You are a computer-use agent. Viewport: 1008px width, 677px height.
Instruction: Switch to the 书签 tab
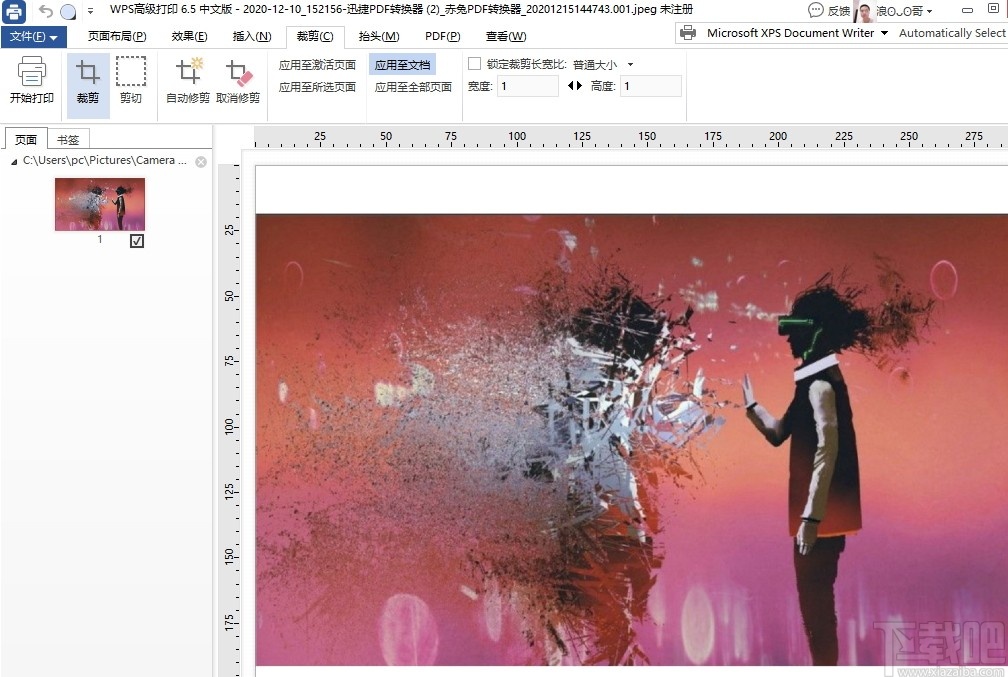[x=68, y=139]
